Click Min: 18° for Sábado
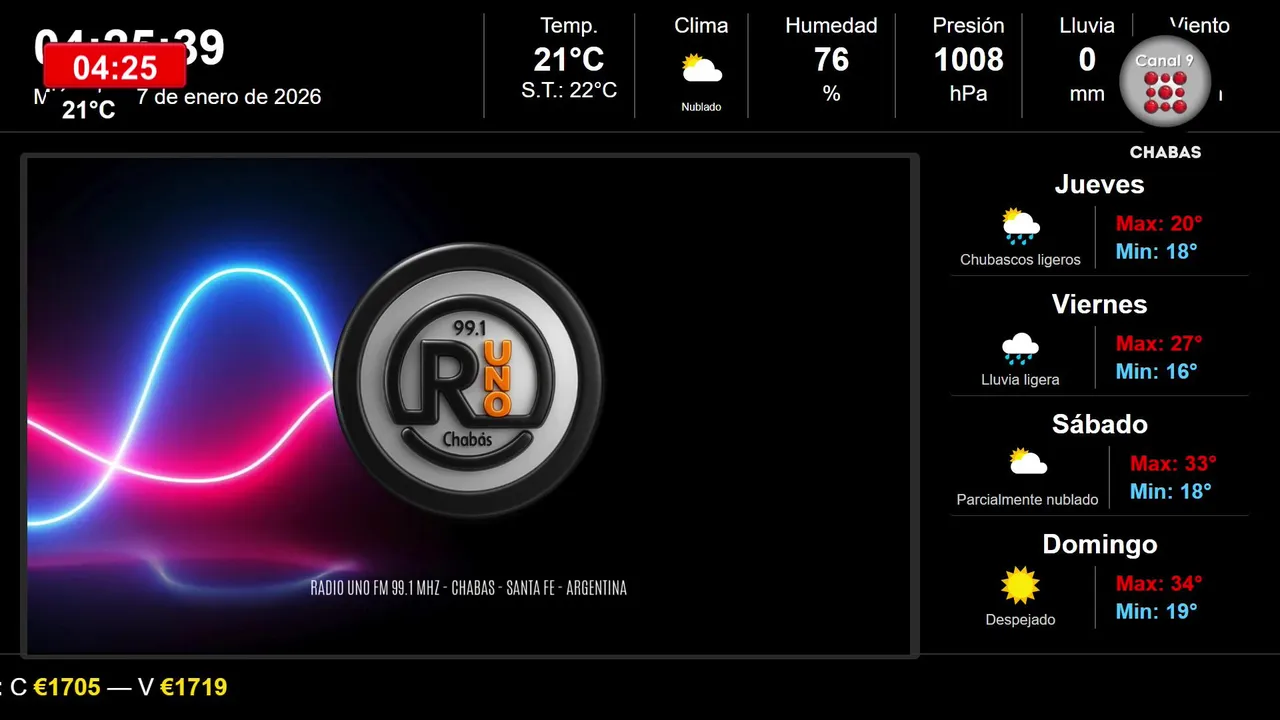 [x=1170, y=491]
